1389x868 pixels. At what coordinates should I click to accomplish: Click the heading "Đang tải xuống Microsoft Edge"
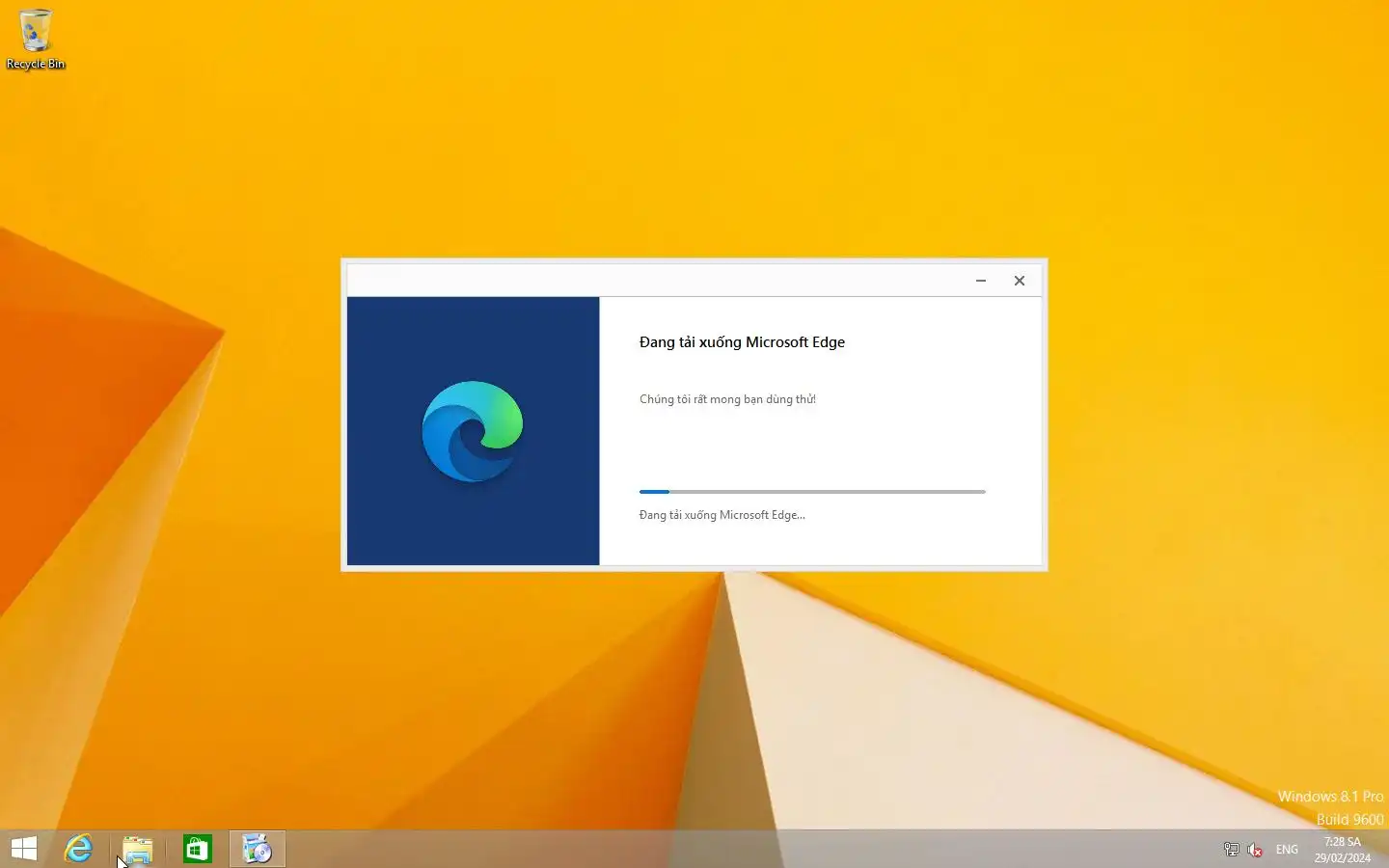click(x=742, y=342)
